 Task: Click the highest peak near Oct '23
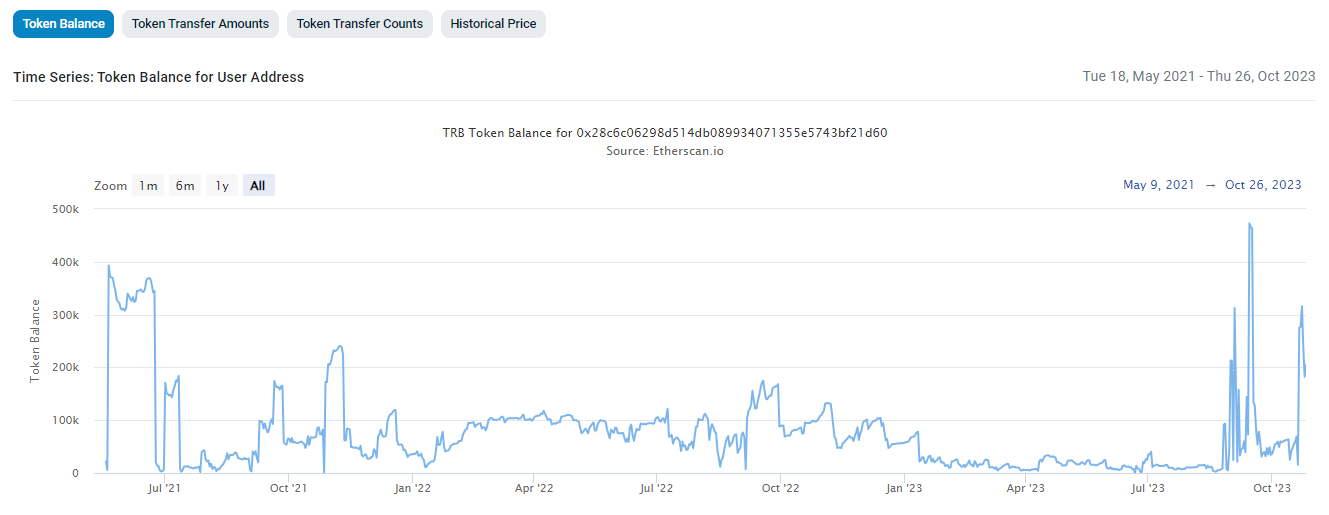click(1250, 224)
